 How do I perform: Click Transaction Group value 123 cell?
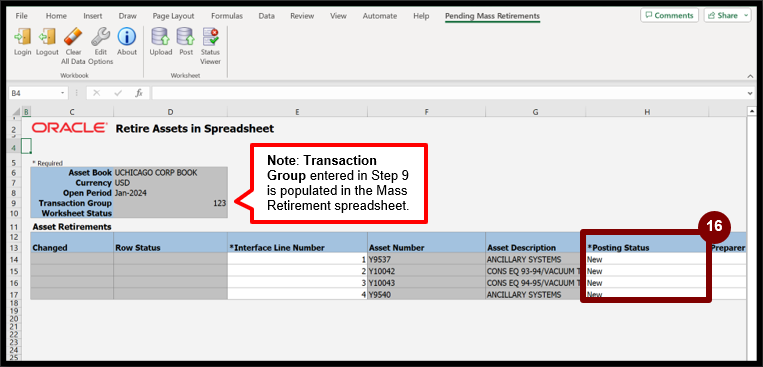coord(170,203)
